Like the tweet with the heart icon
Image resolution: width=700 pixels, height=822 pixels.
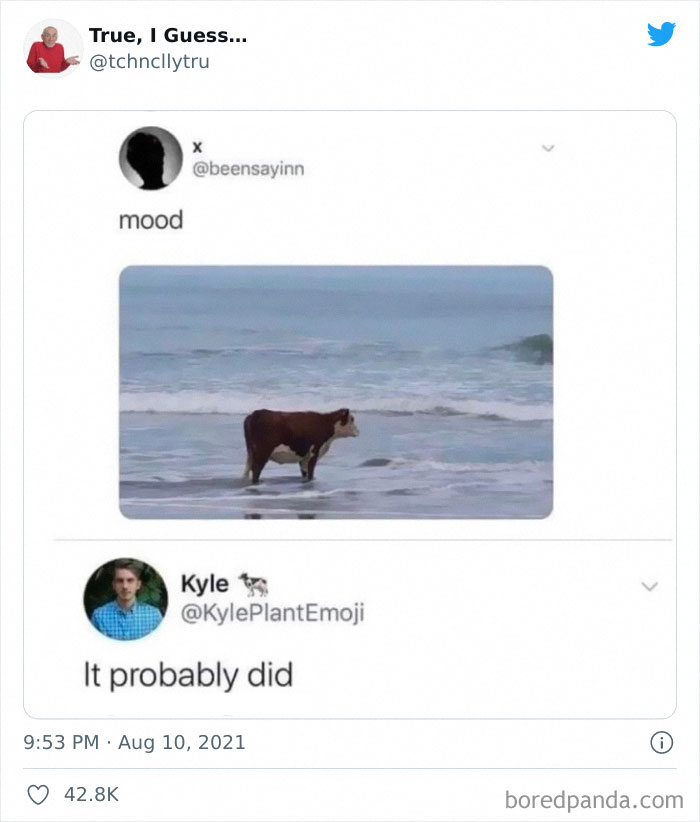tap(38, 795)
